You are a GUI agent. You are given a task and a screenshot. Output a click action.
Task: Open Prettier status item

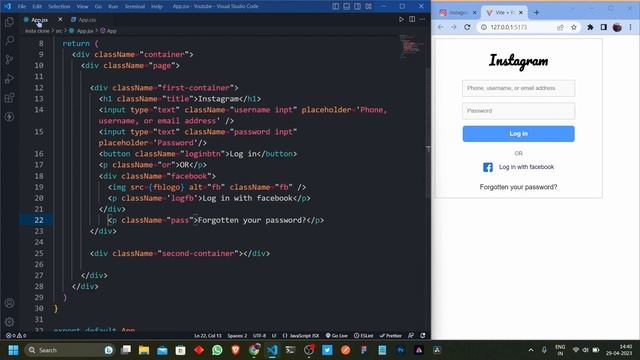[x=391, y=336]
